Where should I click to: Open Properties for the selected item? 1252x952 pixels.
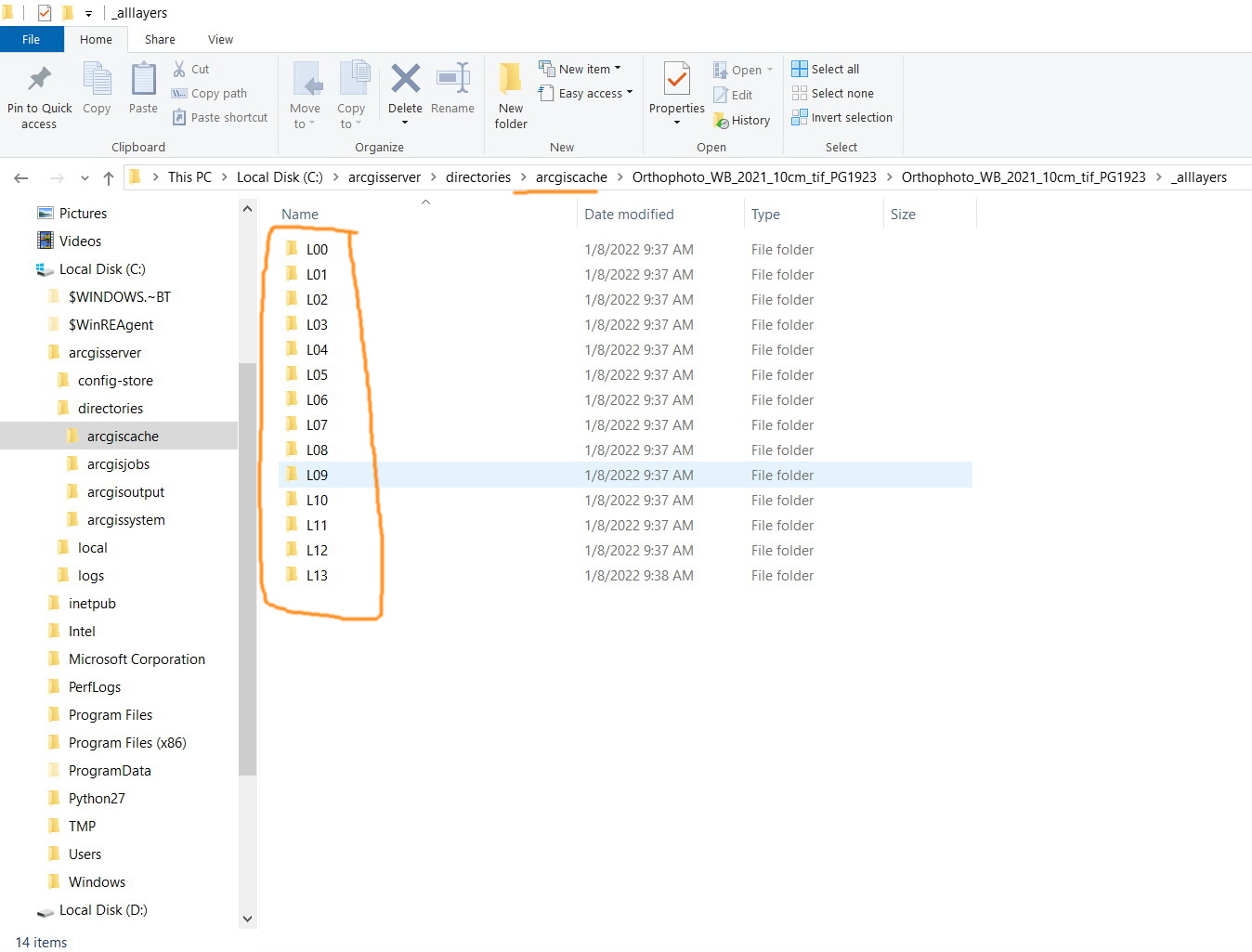675,90
